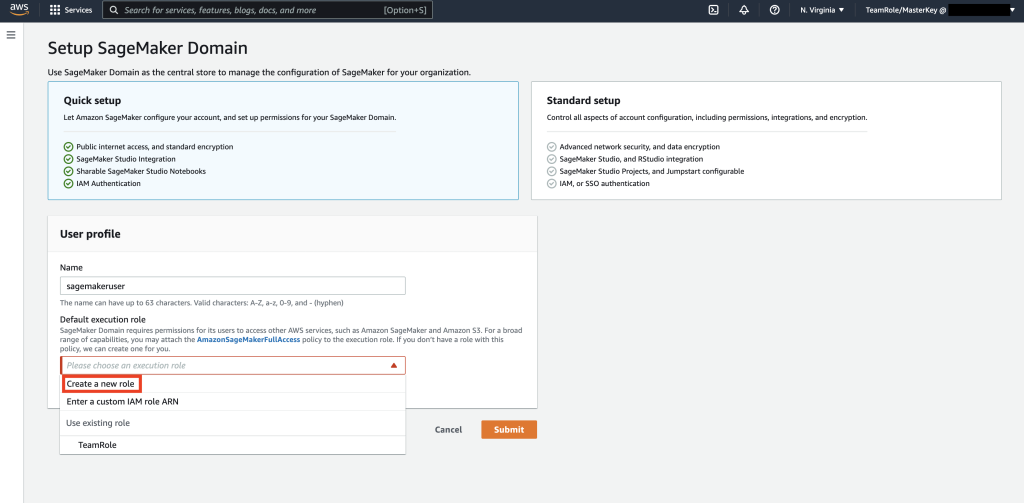The image size is (1024, 503).
Task: Click the search magnifier icon
Action: [x=114, y=10]
